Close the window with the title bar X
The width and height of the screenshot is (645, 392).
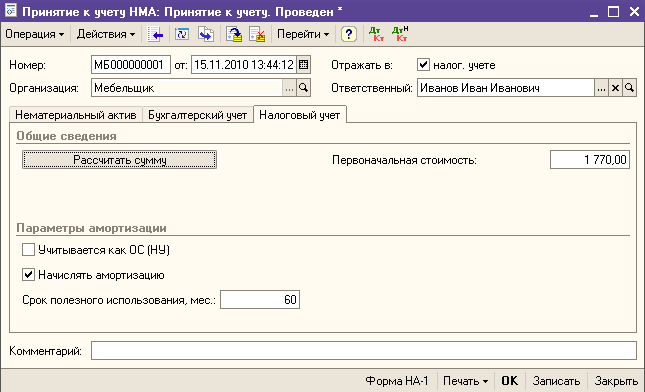tap(634, 12)
